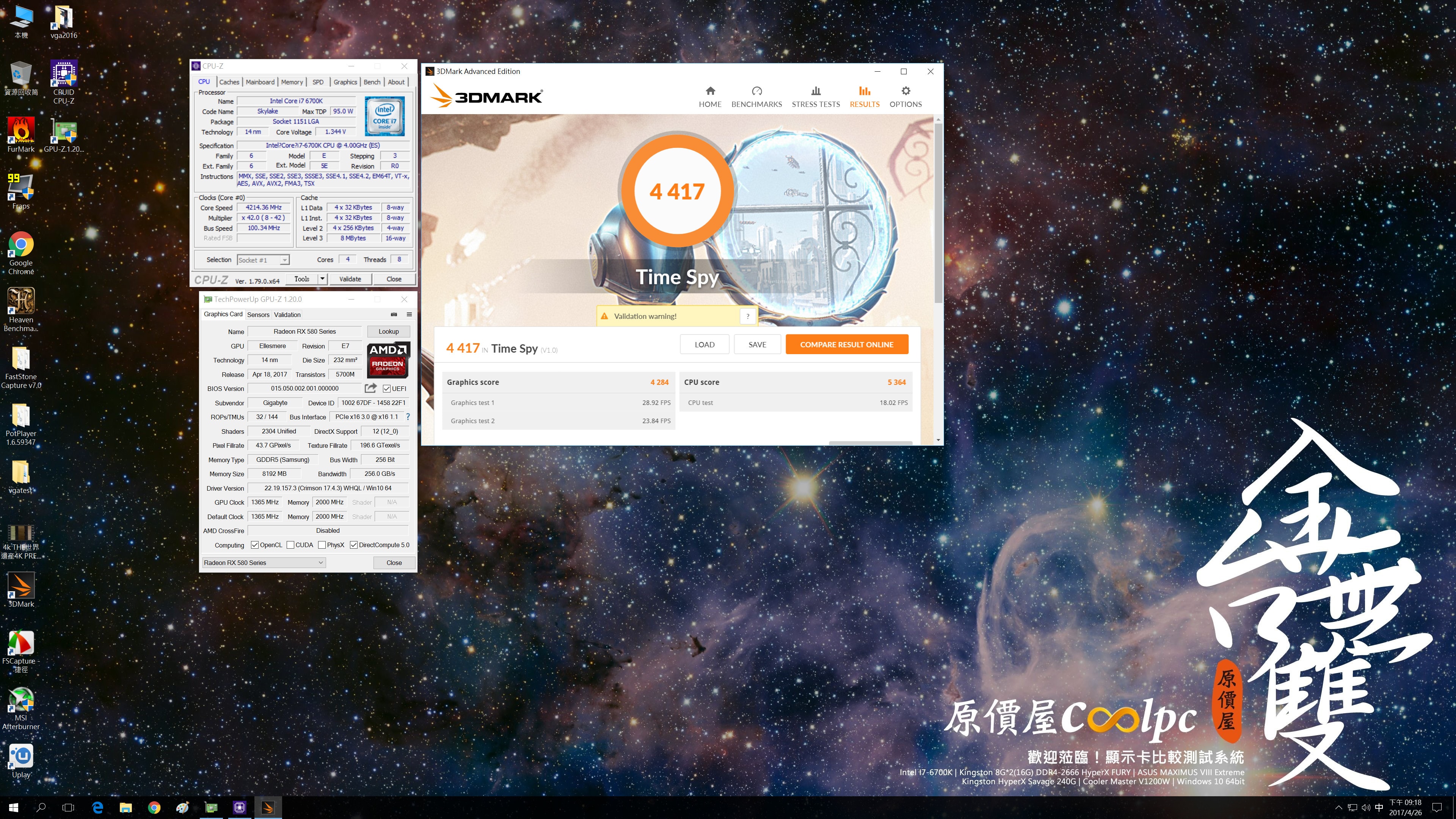Open the Uplay desktop shortcut
The height and width of the screenshot is (819, 1456).
[x=21, y=761]
